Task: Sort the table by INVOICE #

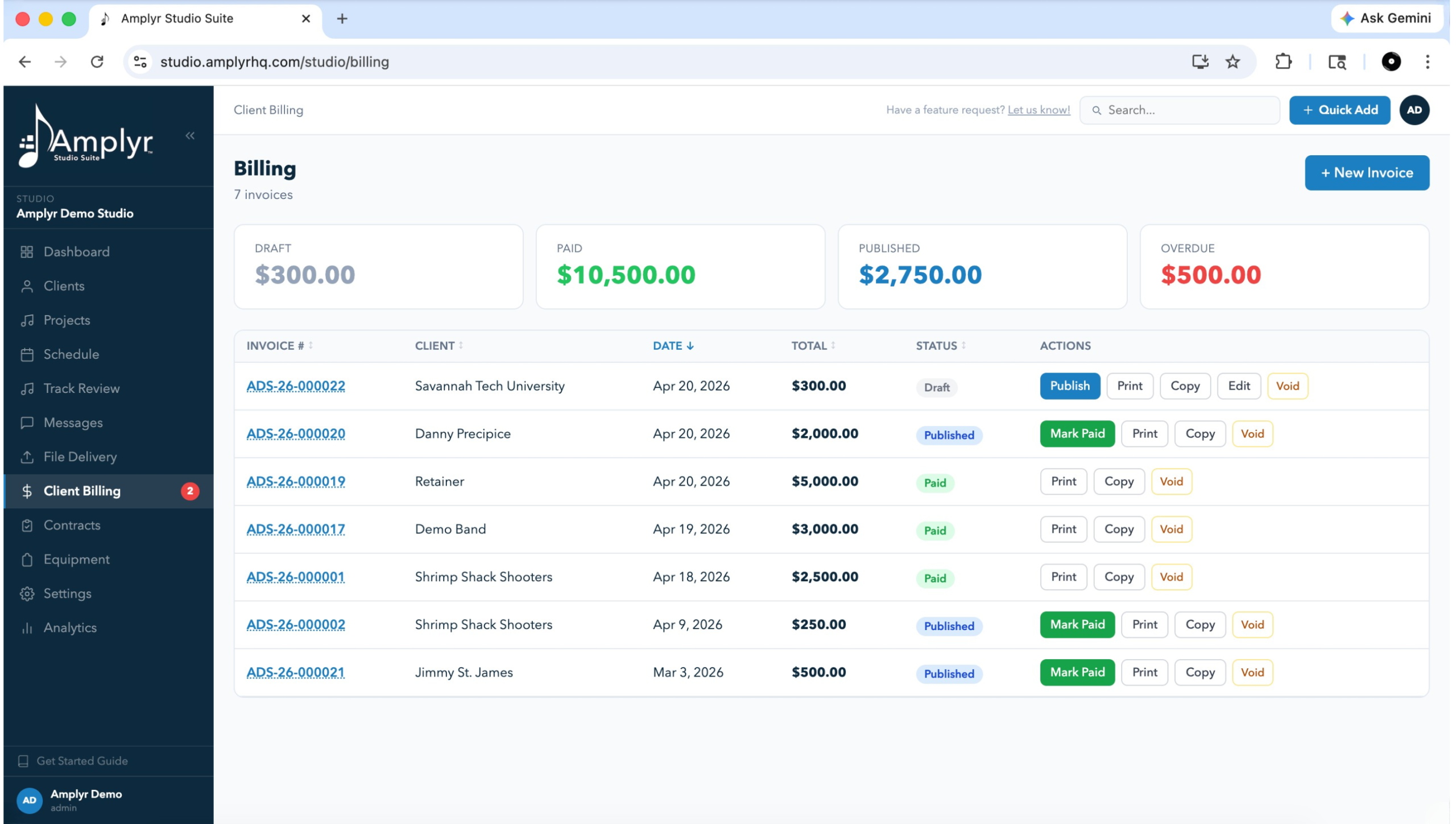Action: pos(278,346)
